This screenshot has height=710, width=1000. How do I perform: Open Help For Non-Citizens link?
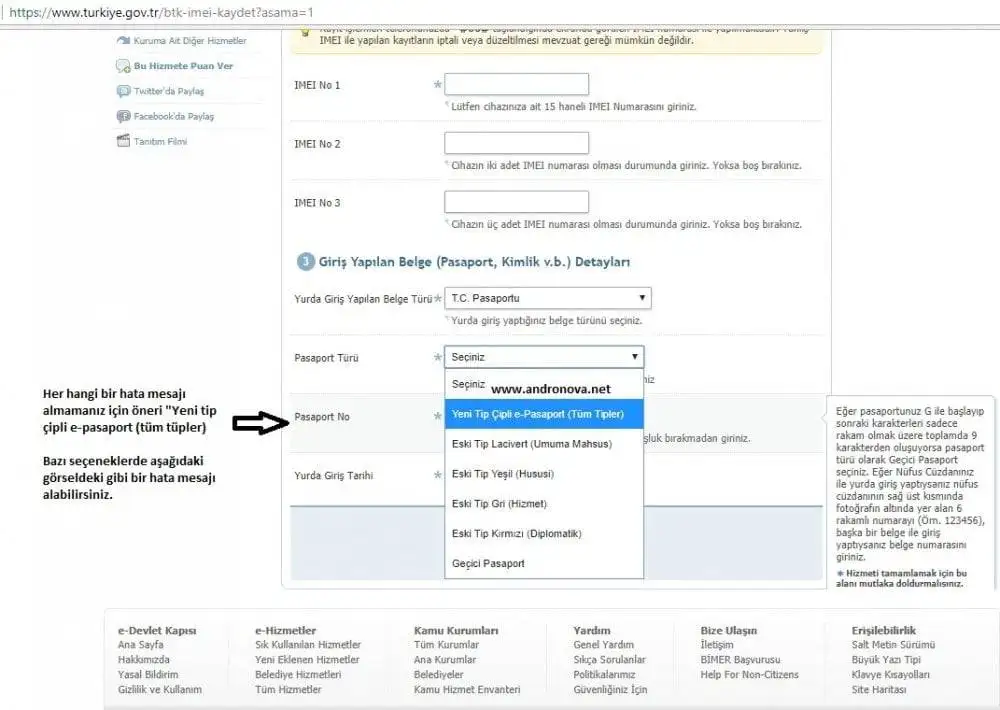pyautogui.click(x=749, y=674)
